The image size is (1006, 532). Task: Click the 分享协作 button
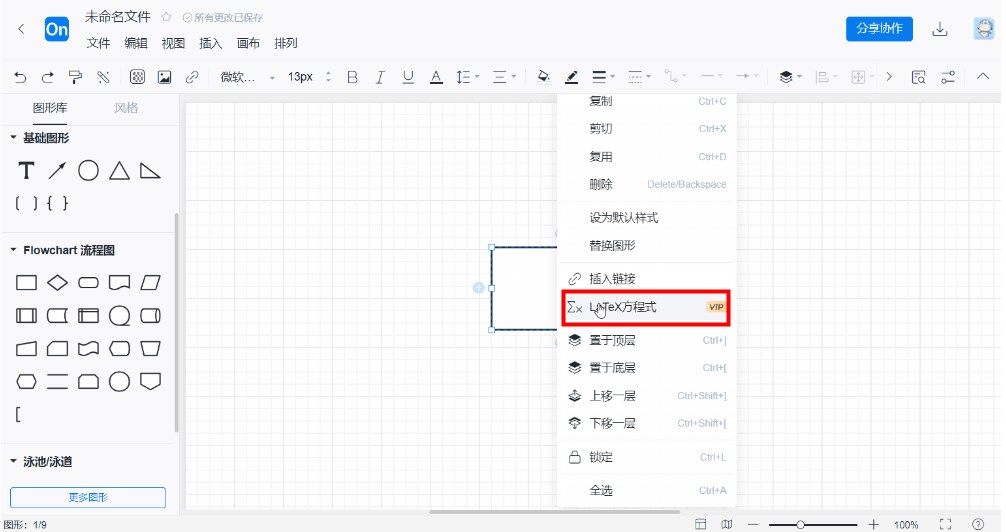tap(879, 29)
